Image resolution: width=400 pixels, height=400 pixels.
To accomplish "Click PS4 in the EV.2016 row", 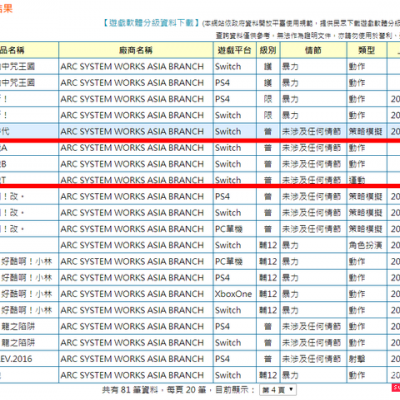I will pos(222,359).
